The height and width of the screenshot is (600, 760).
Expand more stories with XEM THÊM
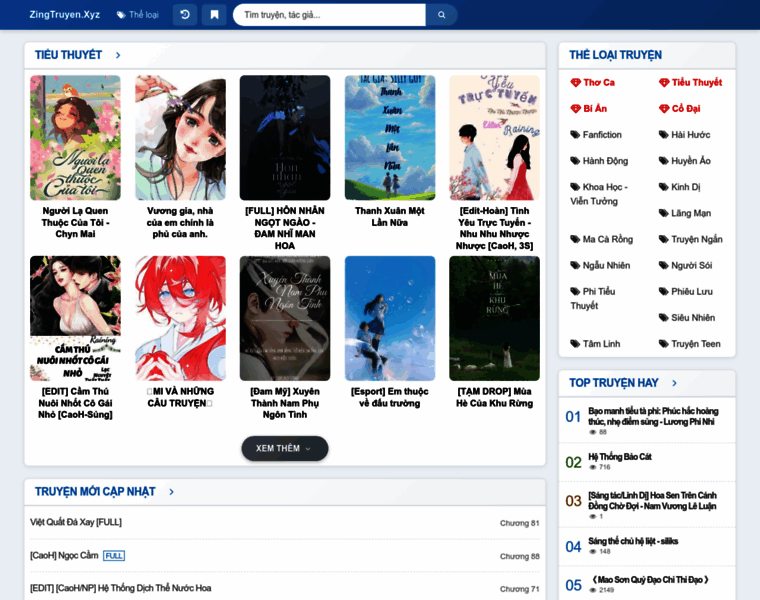click(x=285, y=448)
